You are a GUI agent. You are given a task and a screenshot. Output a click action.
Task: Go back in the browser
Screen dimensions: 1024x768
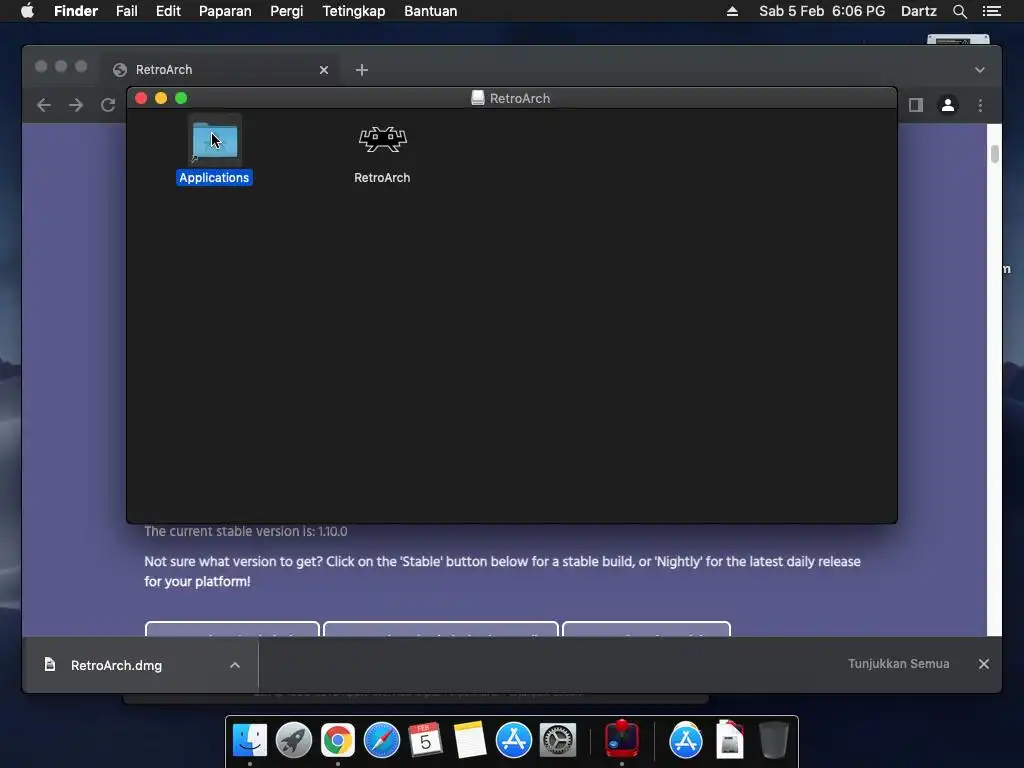coord(44,105)
